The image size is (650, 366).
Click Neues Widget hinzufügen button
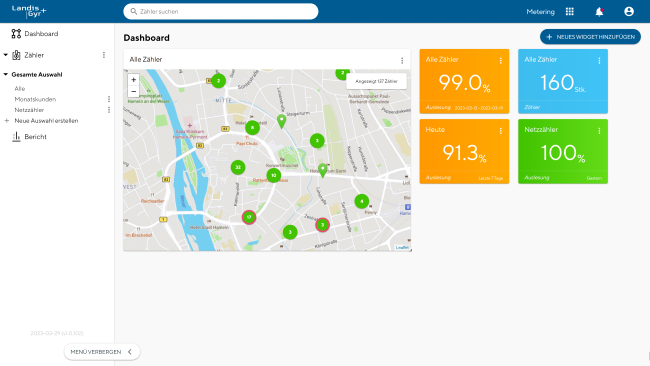tap(590, 37)
